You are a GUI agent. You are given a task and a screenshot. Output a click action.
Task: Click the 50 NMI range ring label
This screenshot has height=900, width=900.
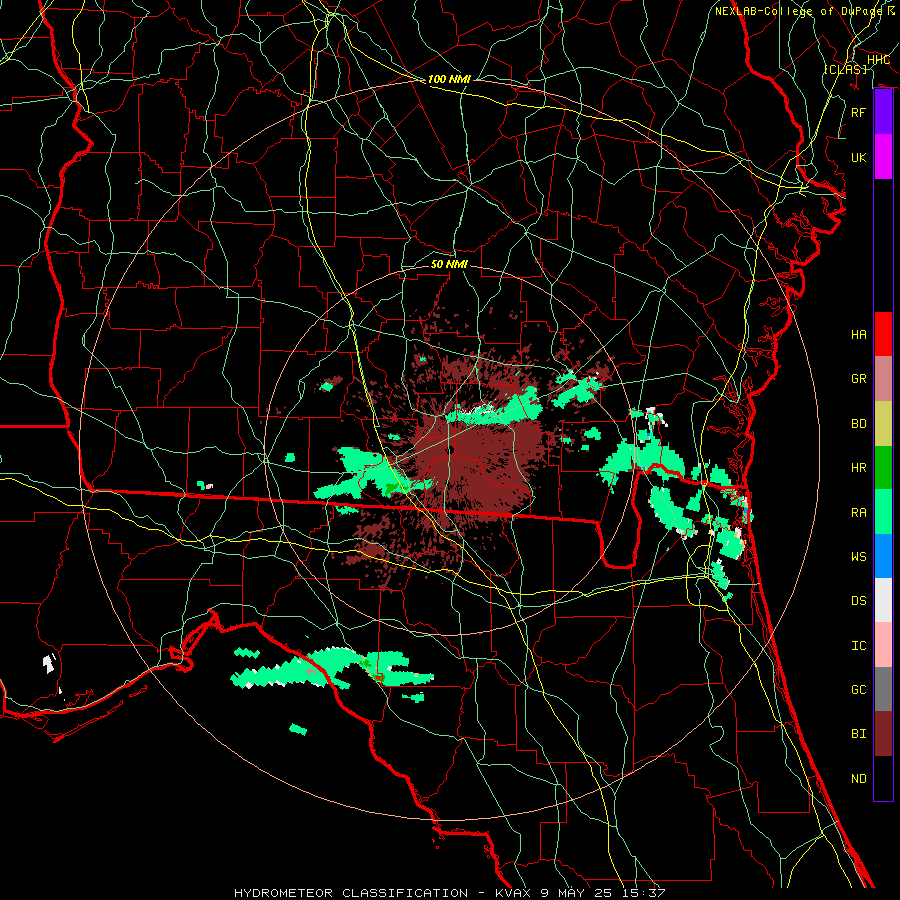point(449,264)
